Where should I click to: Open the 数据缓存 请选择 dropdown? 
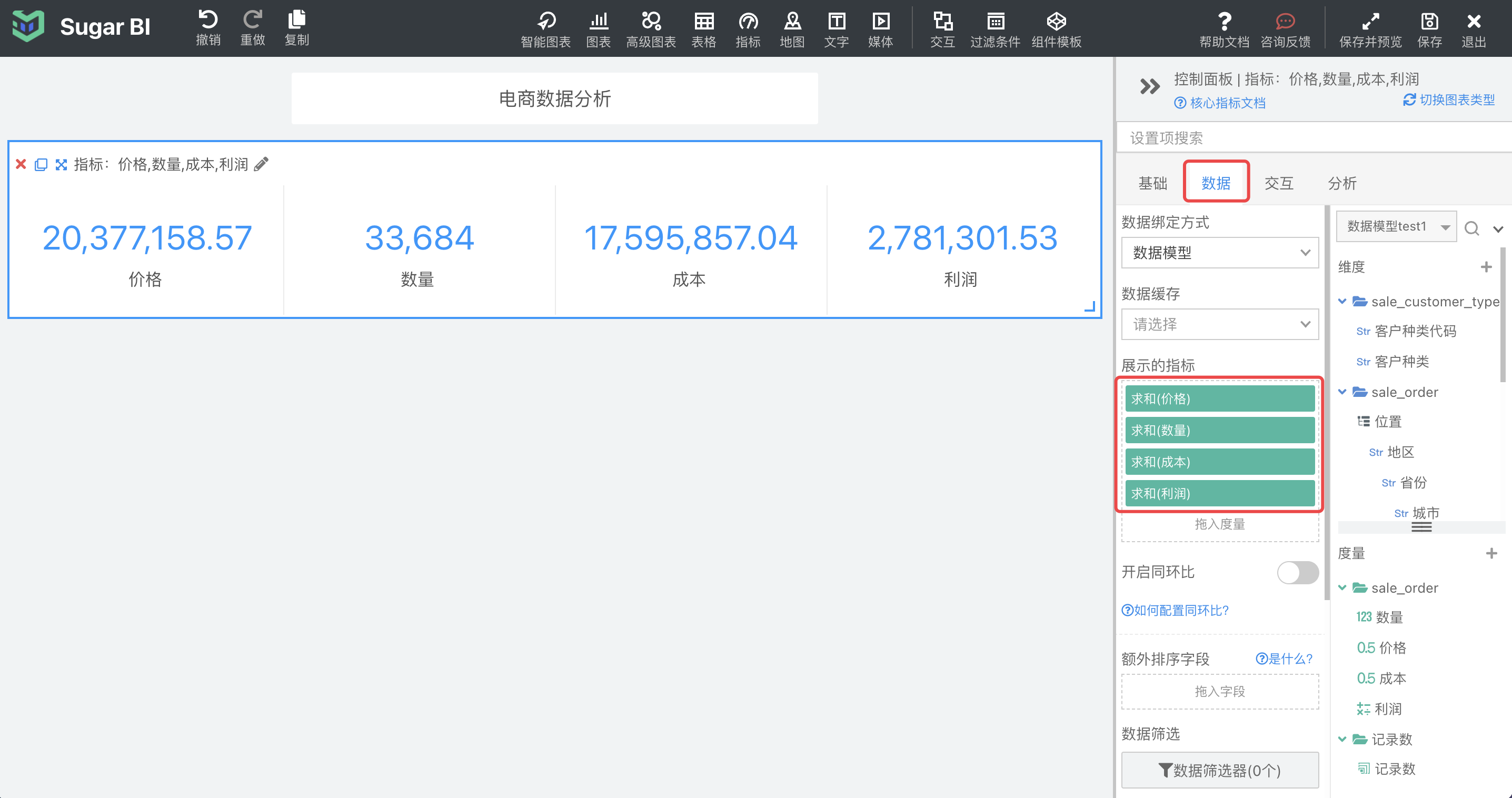tap(1220, 324)
